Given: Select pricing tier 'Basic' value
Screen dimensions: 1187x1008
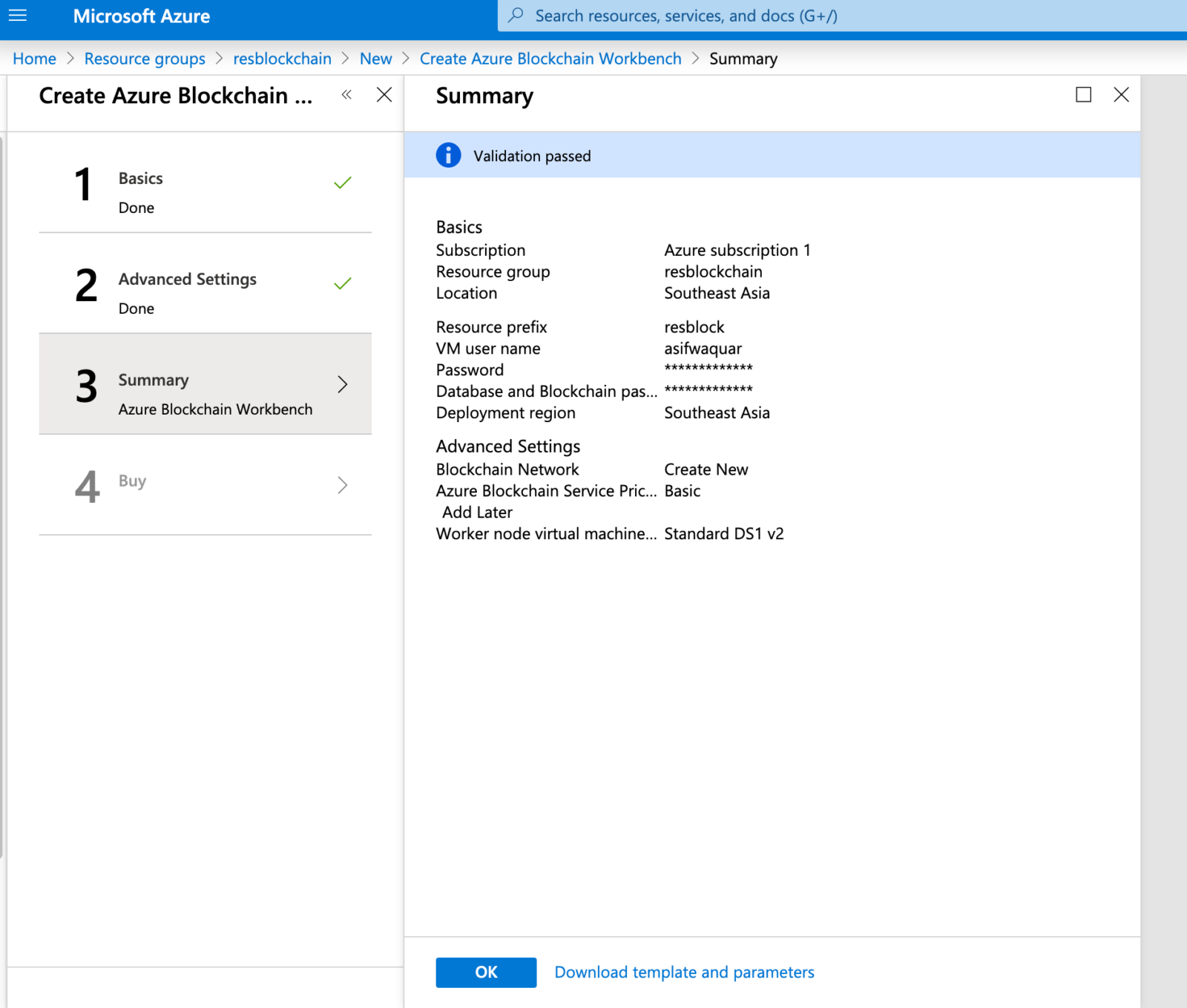Looking at the screenshot, I should point(683,491).
